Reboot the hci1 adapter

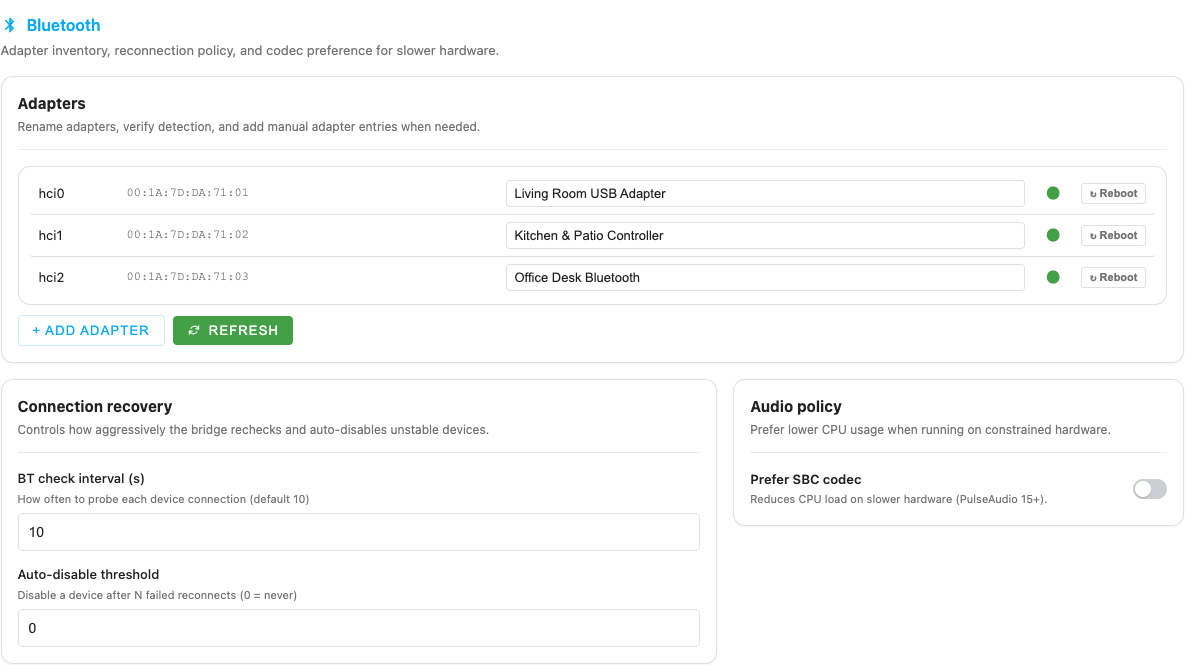coord(1113,235)
